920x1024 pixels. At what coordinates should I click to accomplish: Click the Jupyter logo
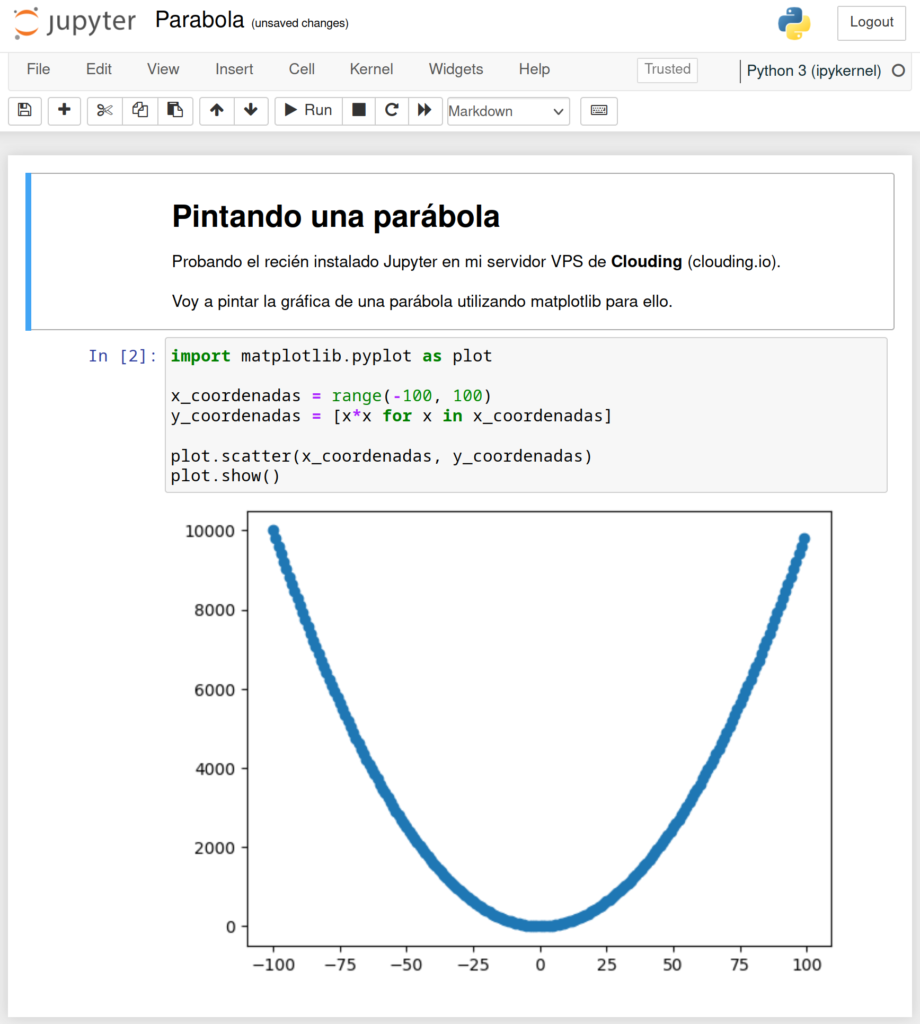[74, 23]
